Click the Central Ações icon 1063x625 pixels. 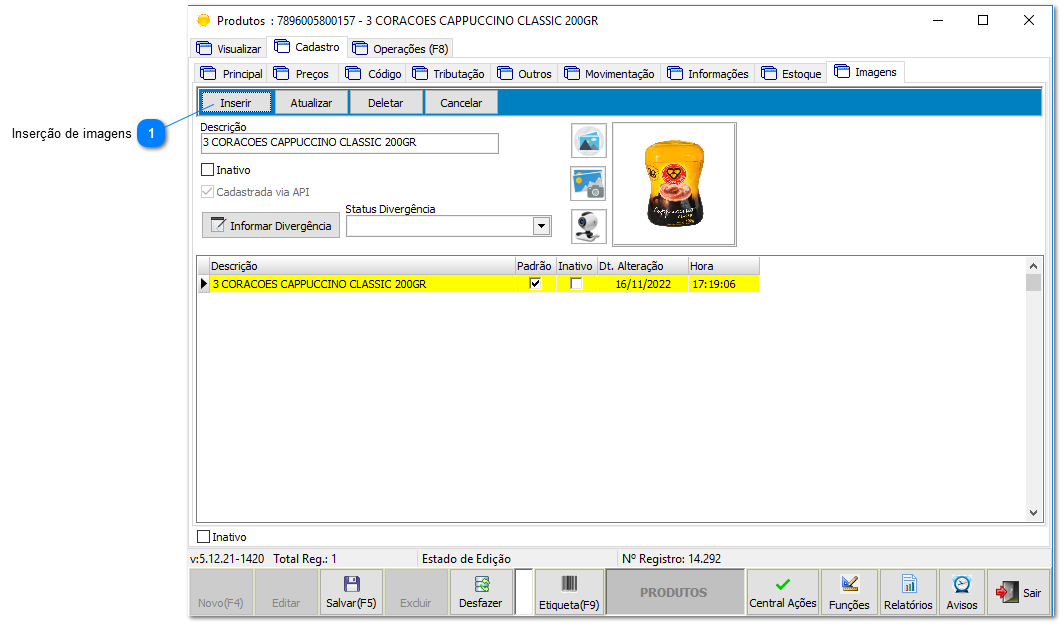pos(782,592)
